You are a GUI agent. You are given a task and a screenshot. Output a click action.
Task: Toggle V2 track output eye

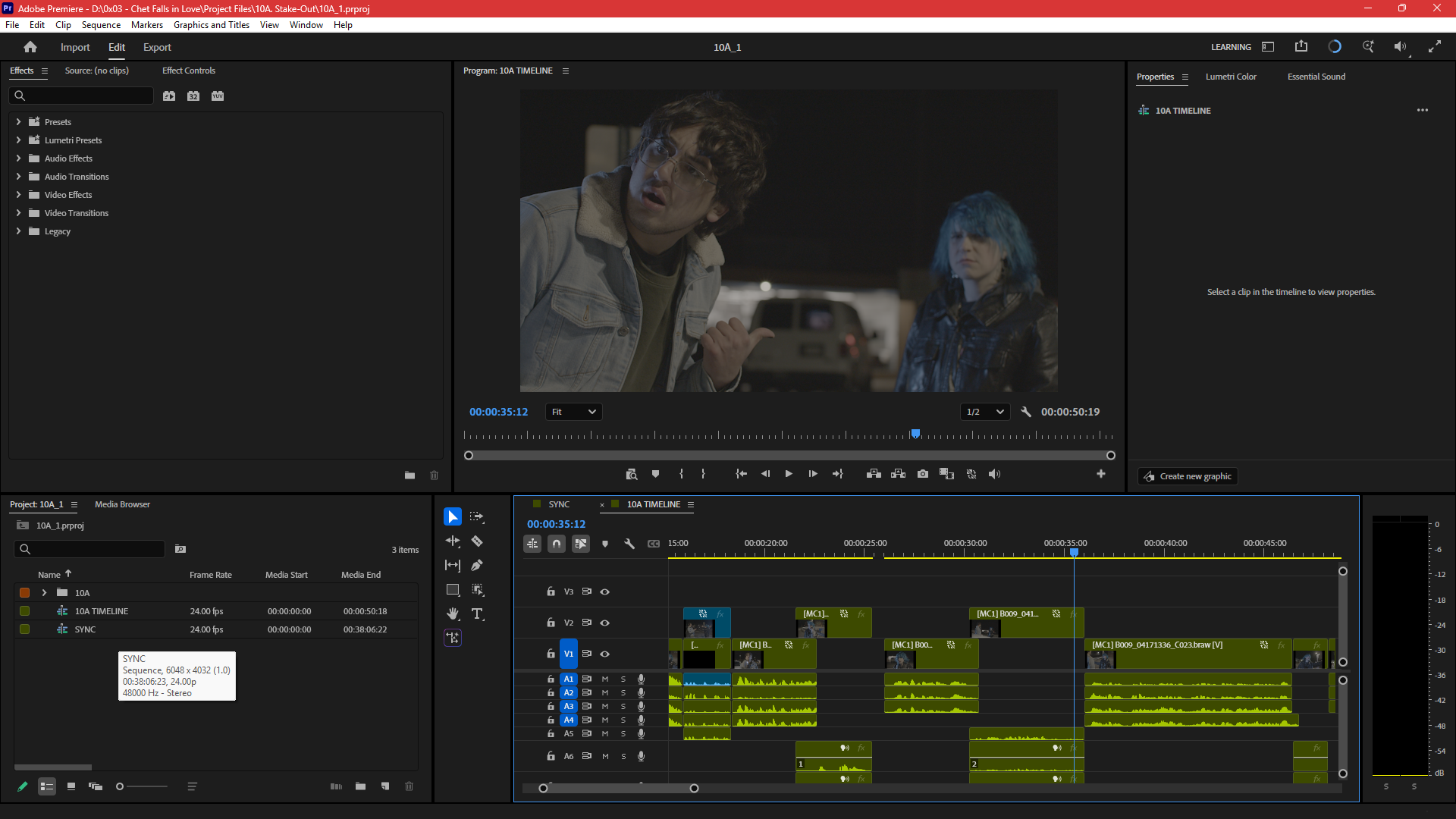[x=605, y=623]
